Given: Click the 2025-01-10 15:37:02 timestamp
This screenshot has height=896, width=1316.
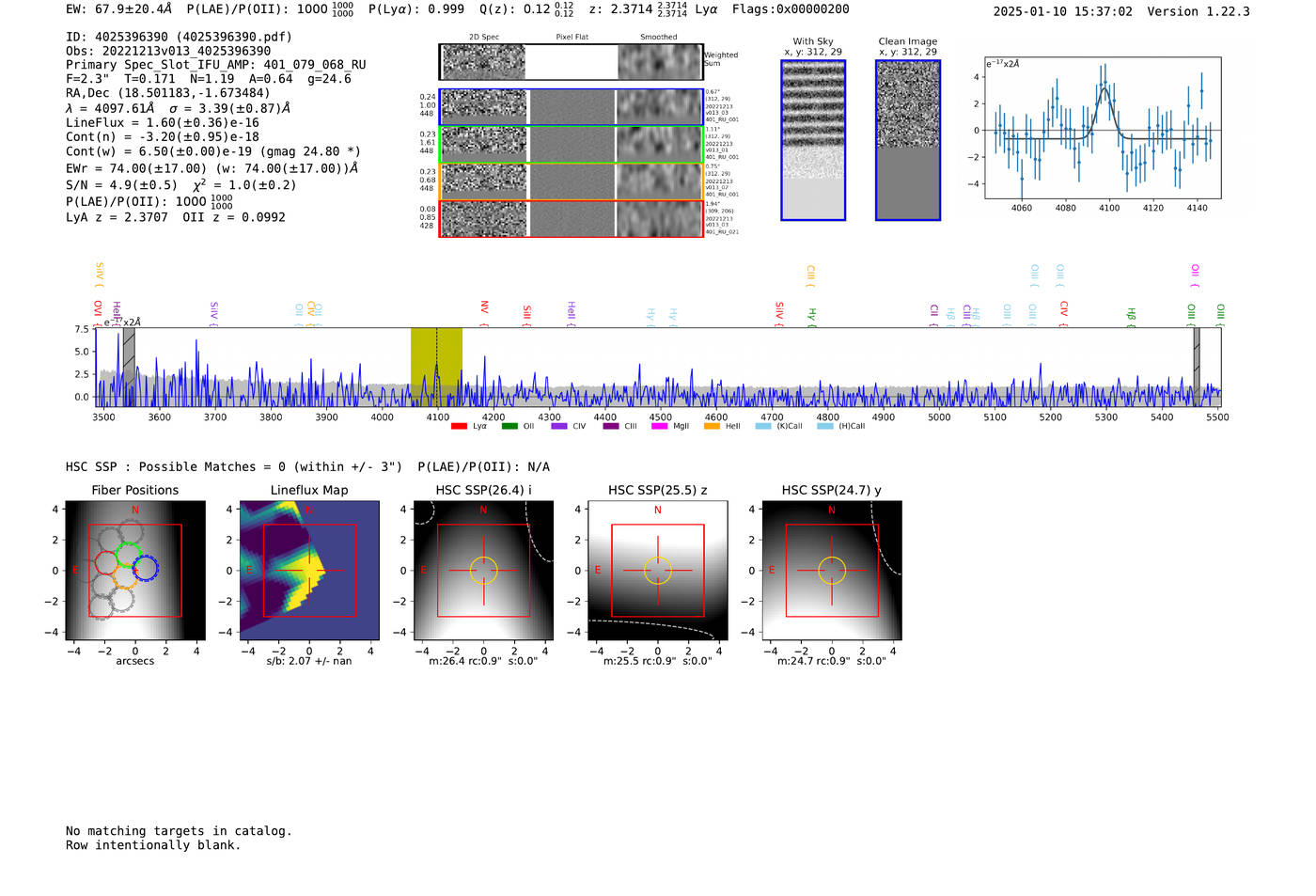Looking at the screenshot, I should [x=1063, y=11].
